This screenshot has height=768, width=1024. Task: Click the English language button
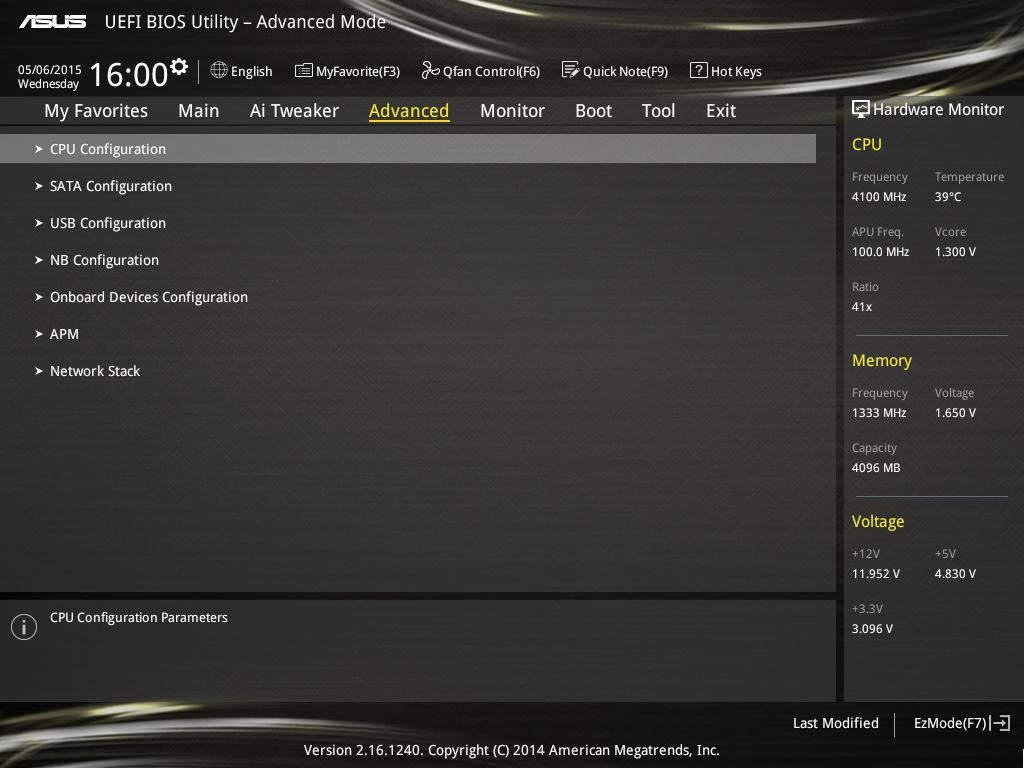(x=242, y=71)
